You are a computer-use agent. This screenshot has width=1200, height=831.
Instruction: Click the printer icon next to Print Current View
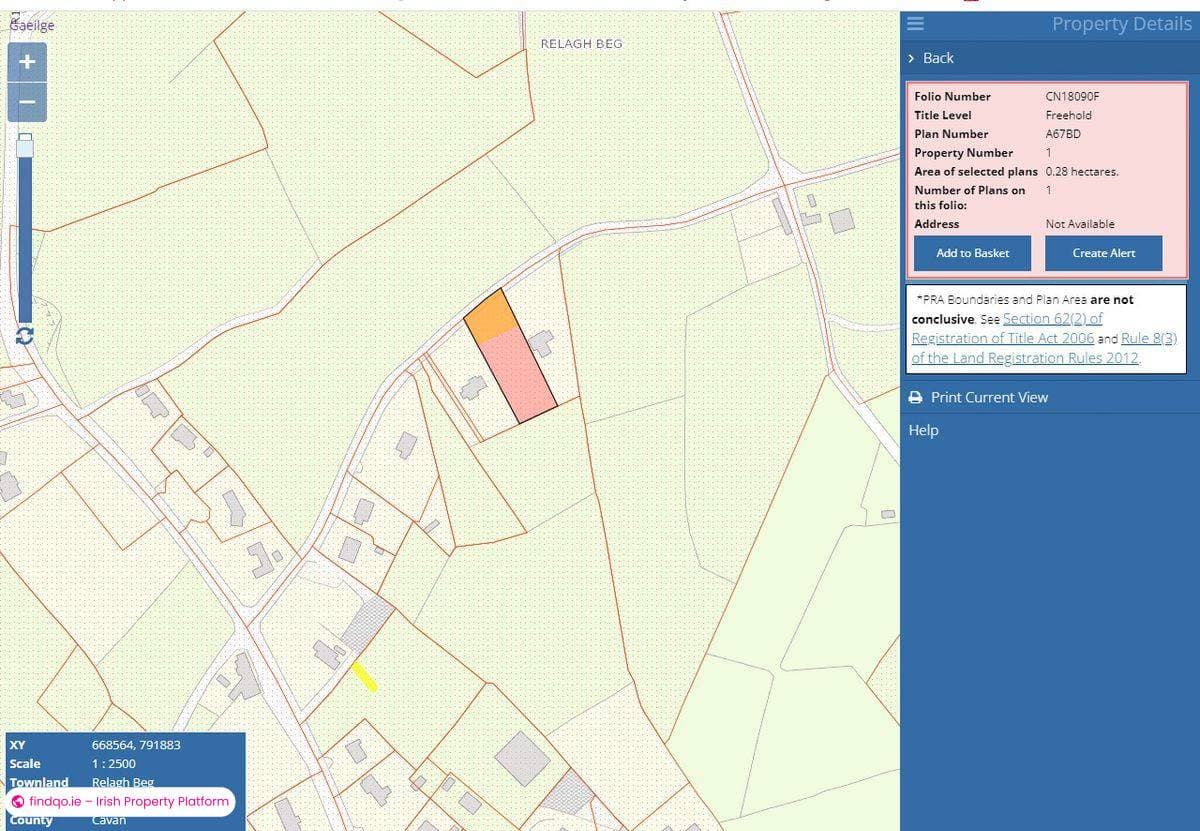click(x=916, y=397)
